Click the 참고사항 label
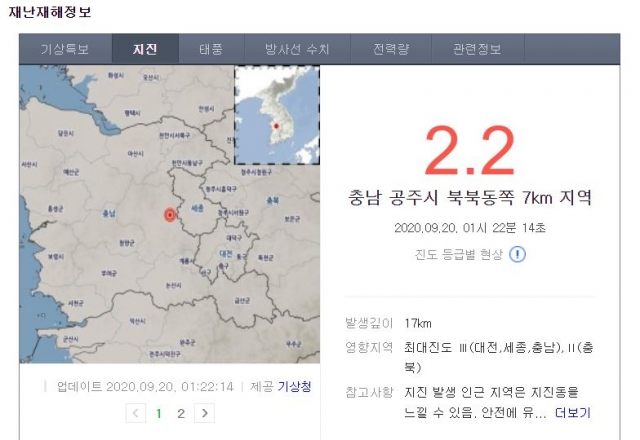Viewport: 640px width, 440px height. (x=369, y=392)
